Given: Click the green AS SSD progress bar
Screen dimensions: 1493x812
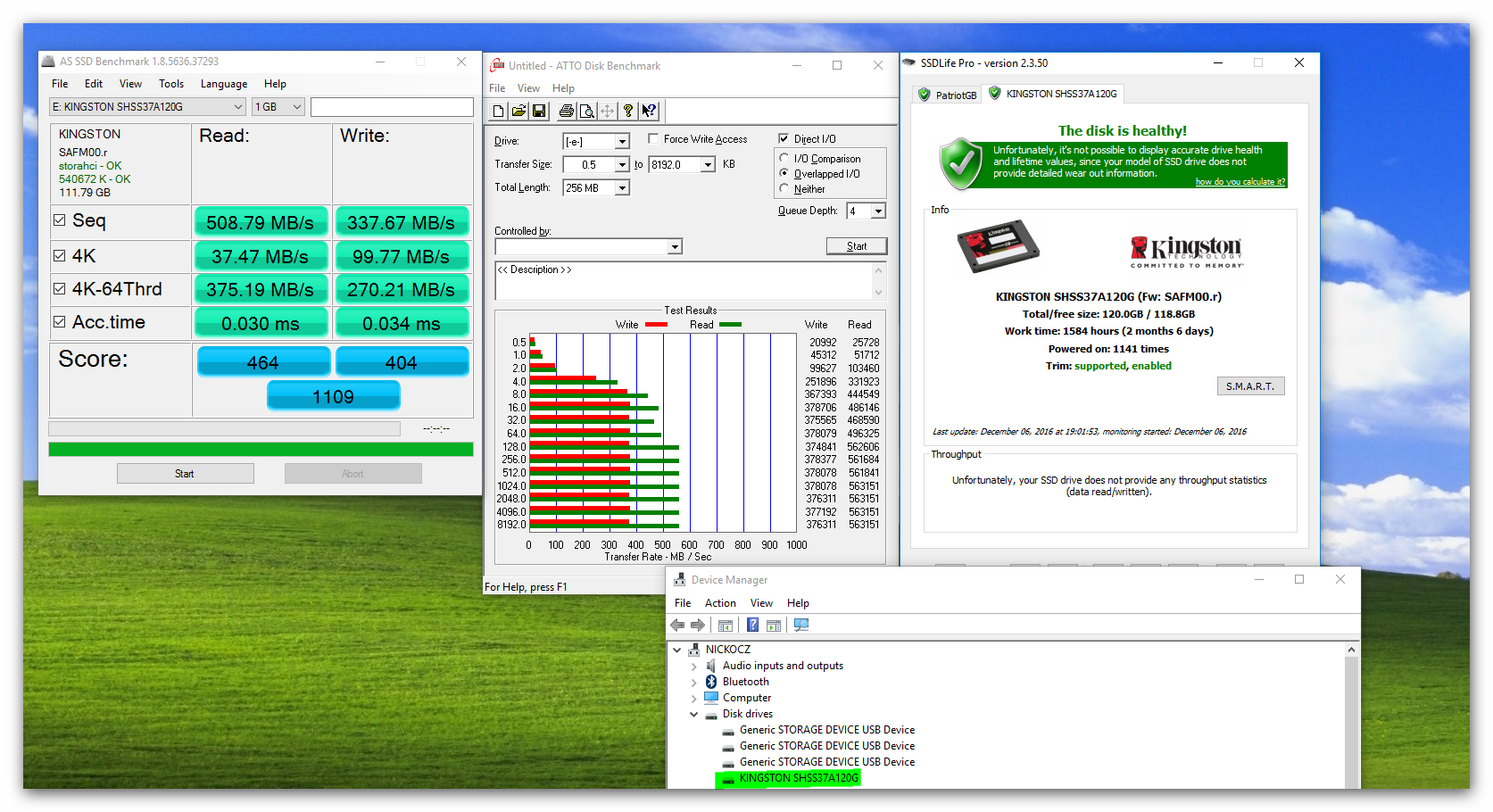Looking at the screenshot, I should (x=261, y=450).
